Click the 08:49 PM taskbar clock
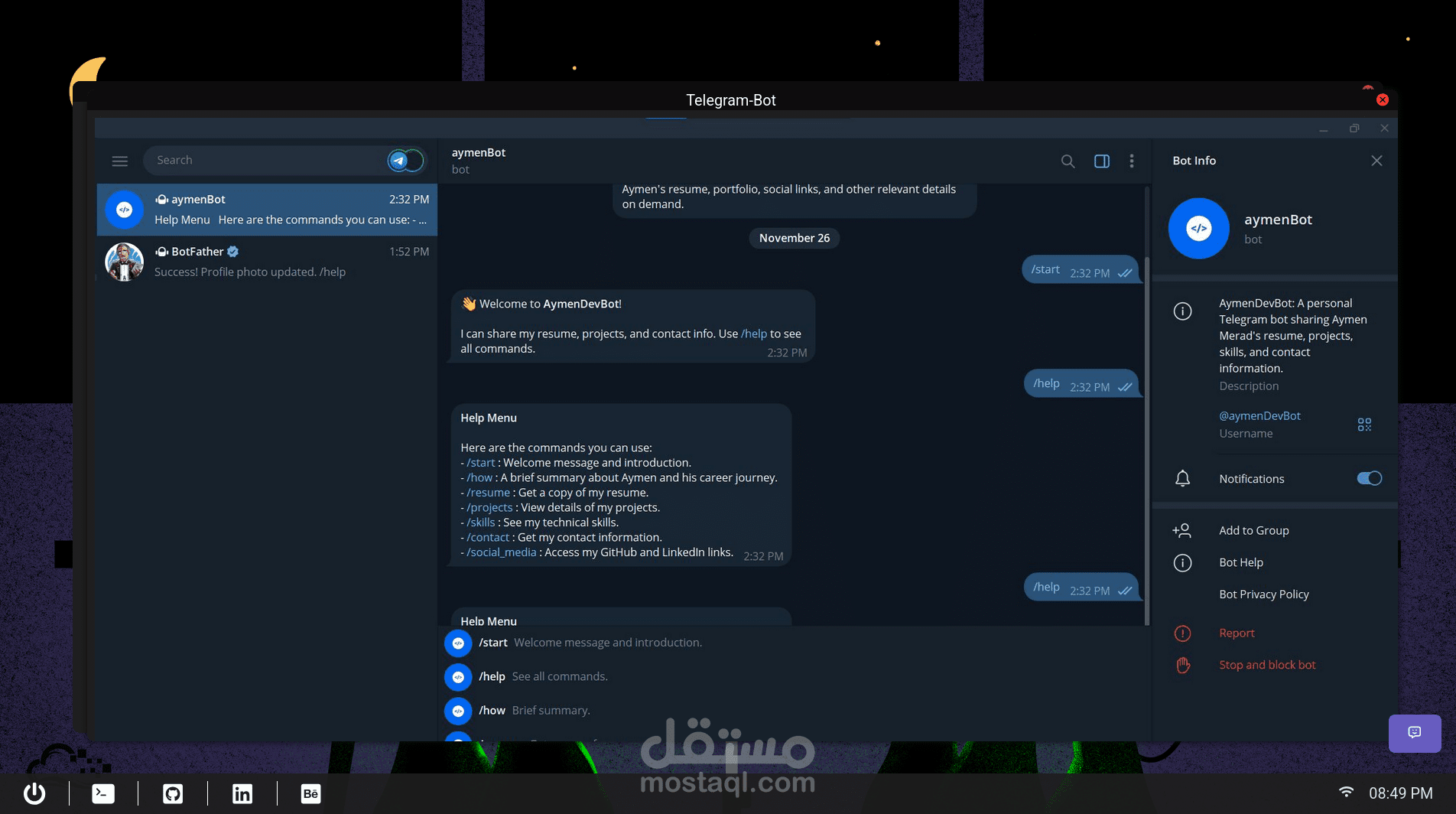This screenshot has height=814, width=1456. pos(1400,793)
